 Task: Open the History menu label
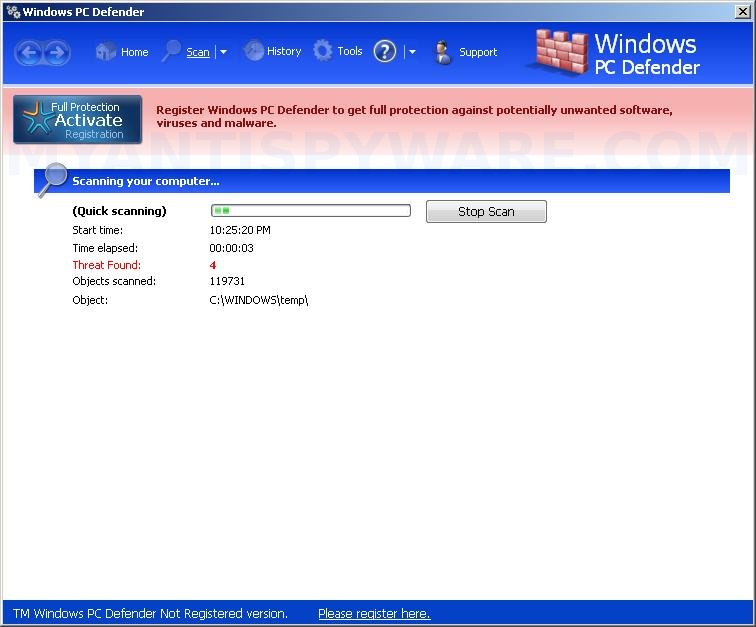[x=284, y=51]
